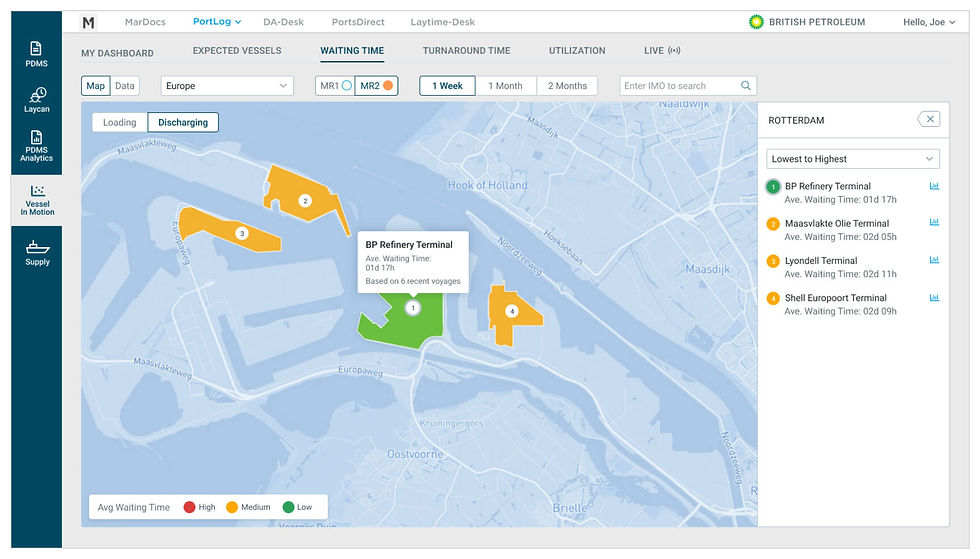
Task: Click orange number 2 badge in list
Action: [x=773, y=223]
